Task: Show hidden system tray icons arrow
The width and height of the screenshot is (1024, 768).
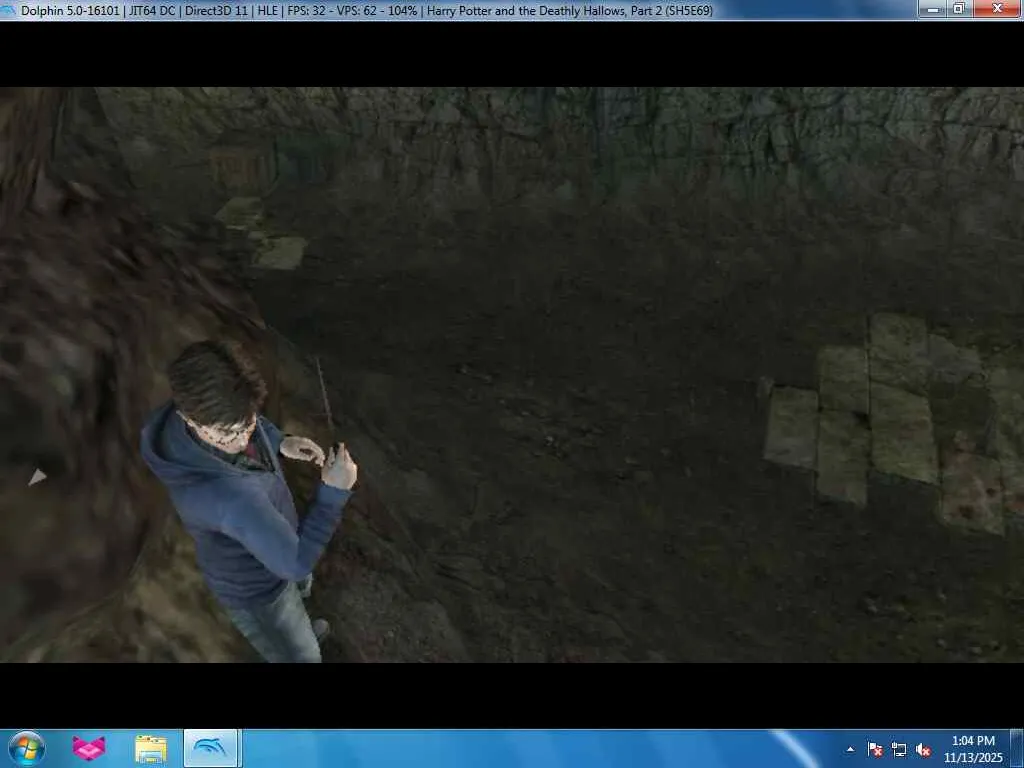Action: click(850, 749)
